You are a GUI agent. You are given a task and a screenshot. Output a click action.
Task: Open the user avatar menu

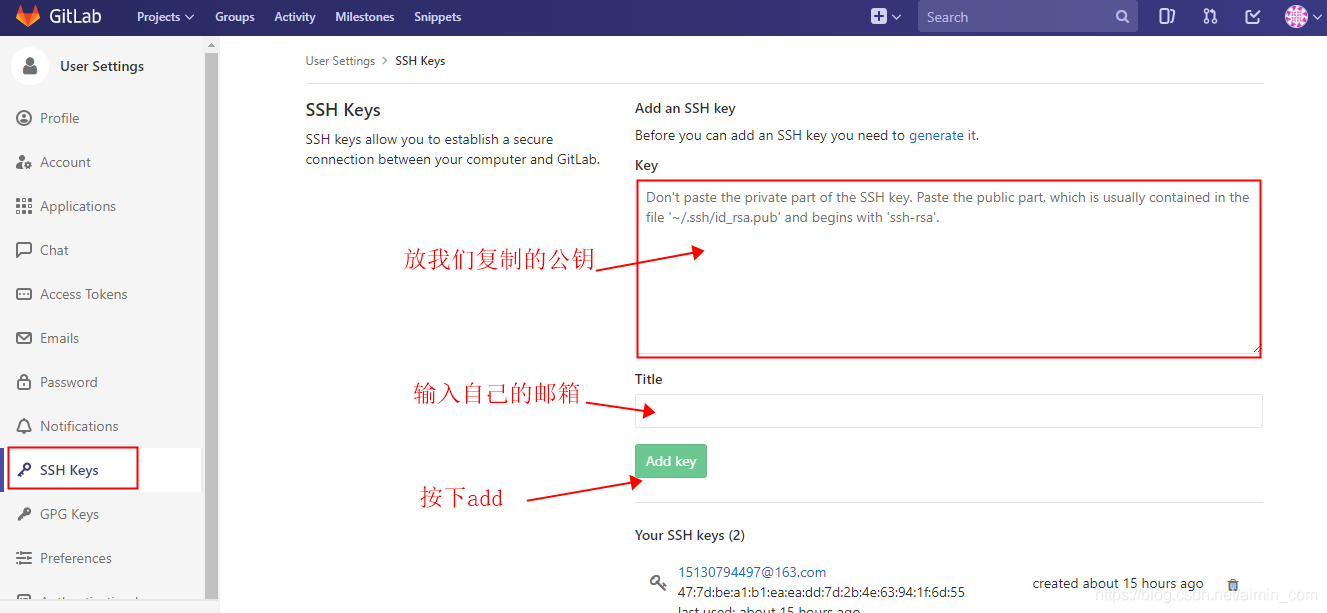pos(1302,16)
